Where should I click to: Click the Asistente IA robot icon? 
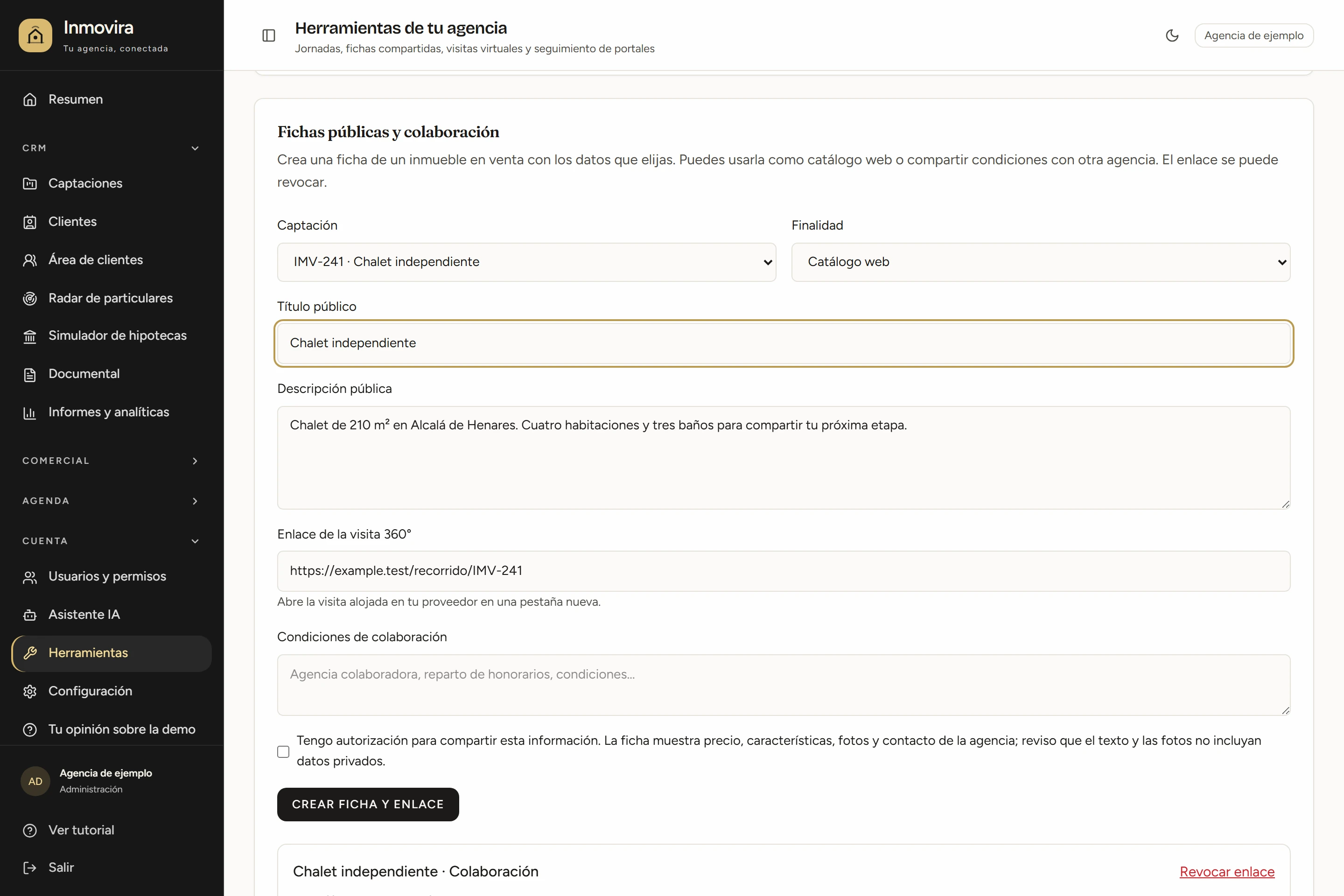pos(30,615)
